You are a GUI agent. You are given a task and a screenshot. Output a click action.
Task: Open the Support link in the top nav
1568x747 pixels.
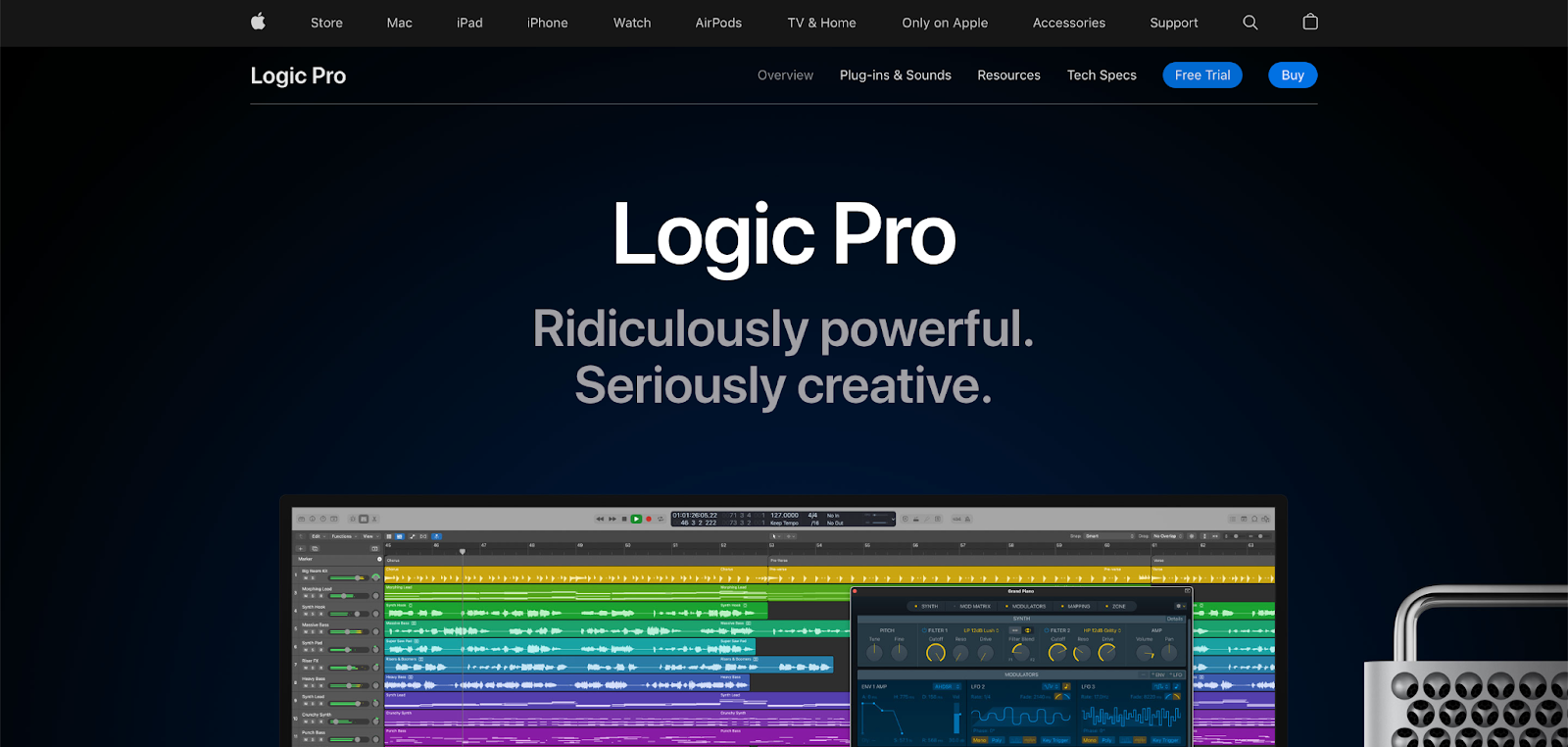[x=1174, y=23]
